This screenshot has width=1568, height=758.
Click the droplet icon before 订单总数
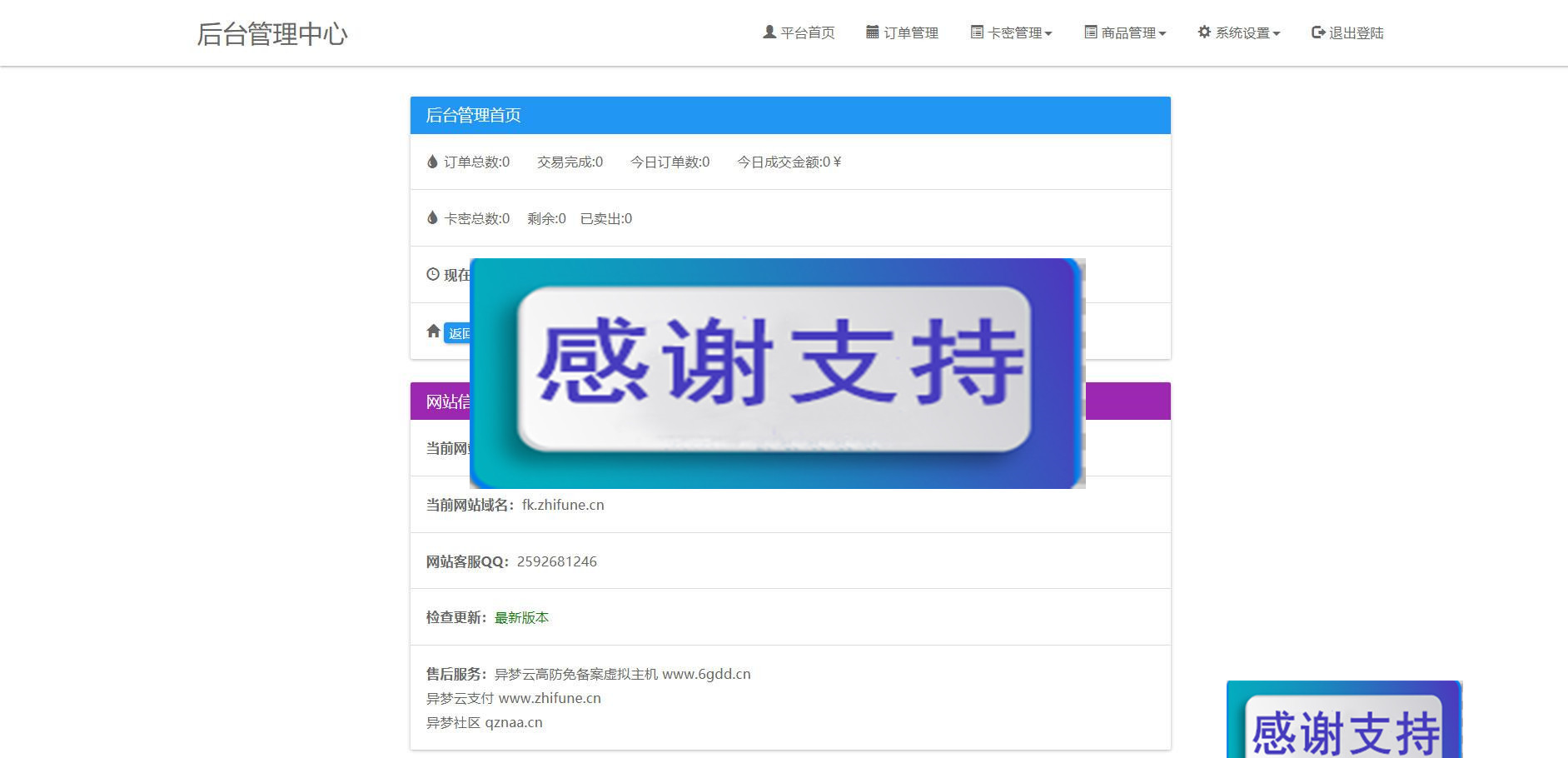point(431,162)
